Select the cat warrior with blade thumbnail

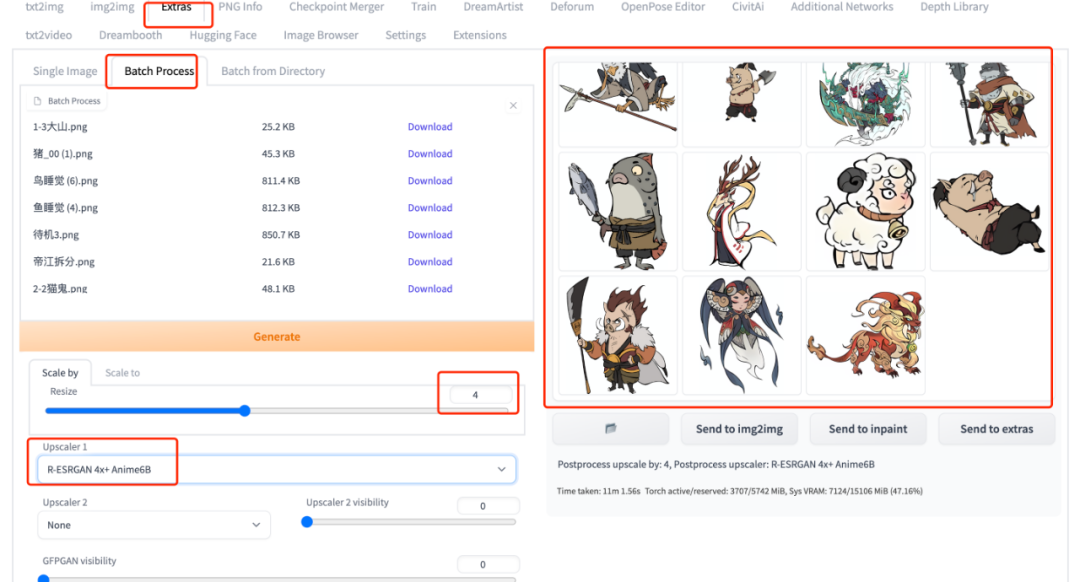coord(618,335)
